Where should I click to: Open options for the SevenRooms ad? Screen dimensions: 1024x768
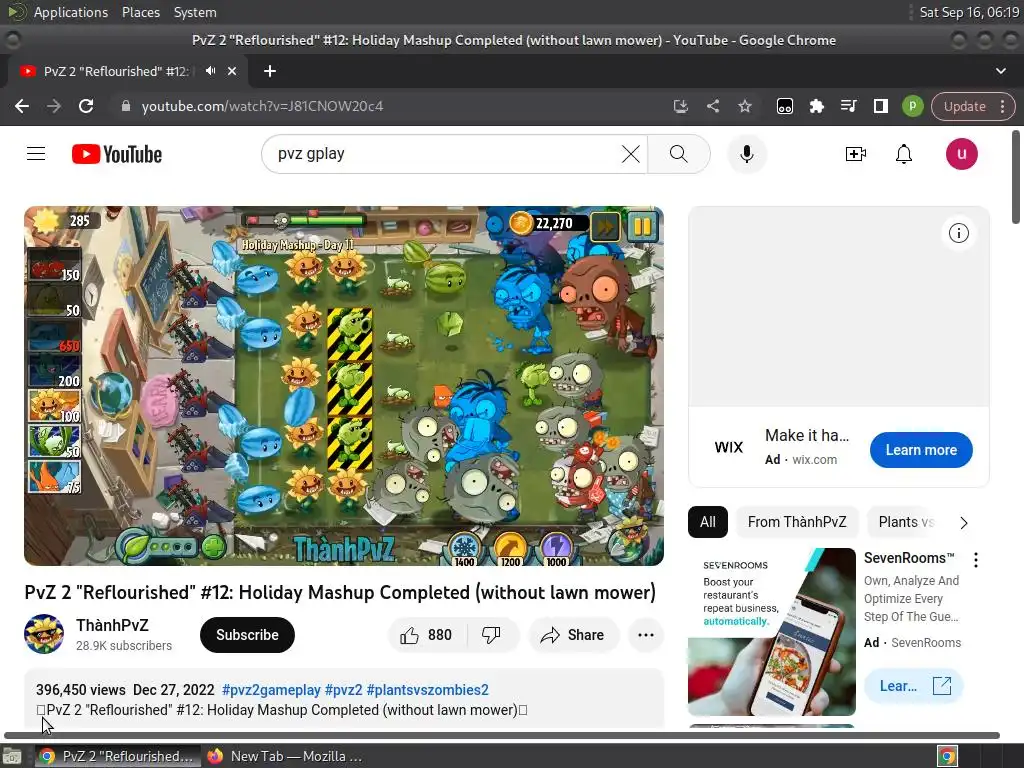(x=976, y=560)
